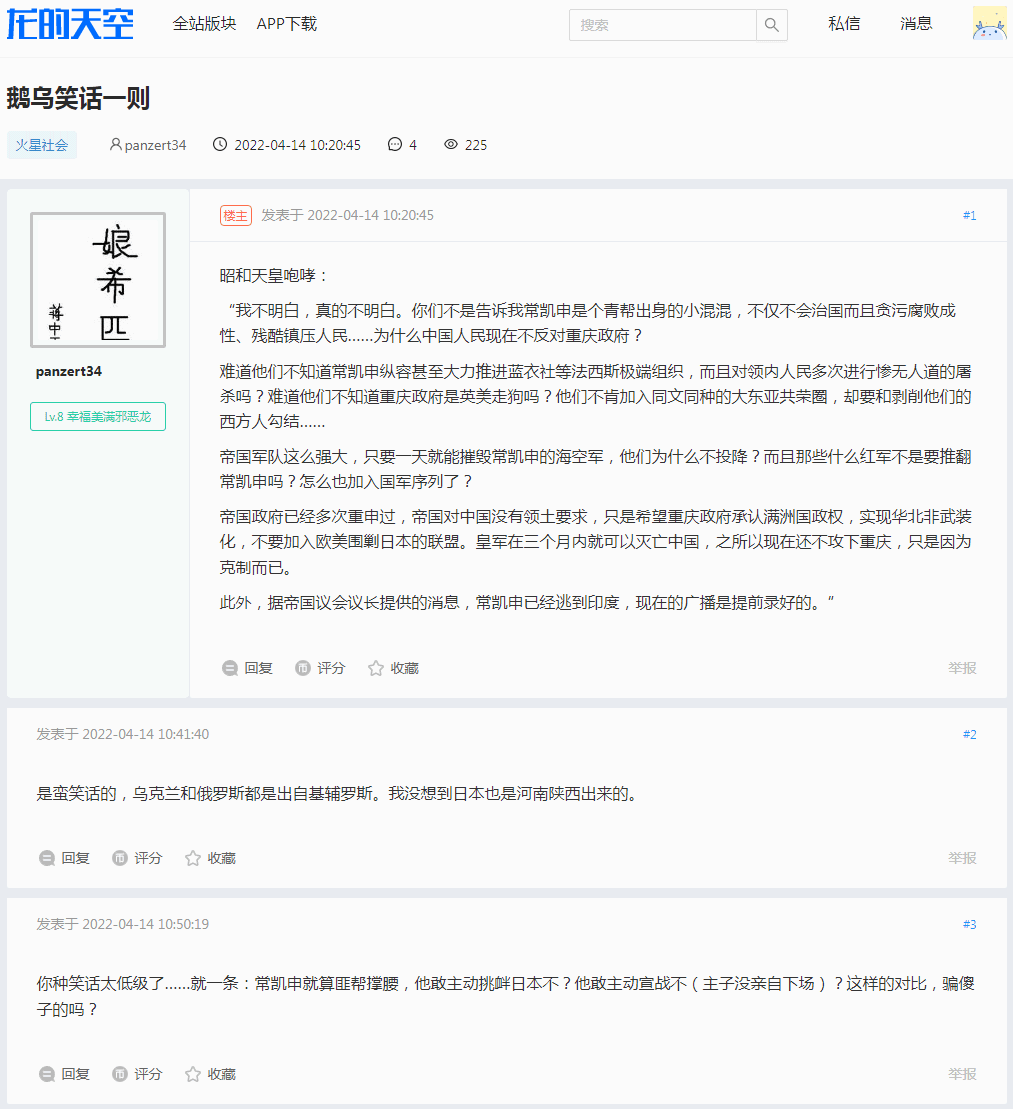Report post #2 with 举报
This screenshot has height=1109, width=1013.
pyautogui.click(x=962, y=858)
